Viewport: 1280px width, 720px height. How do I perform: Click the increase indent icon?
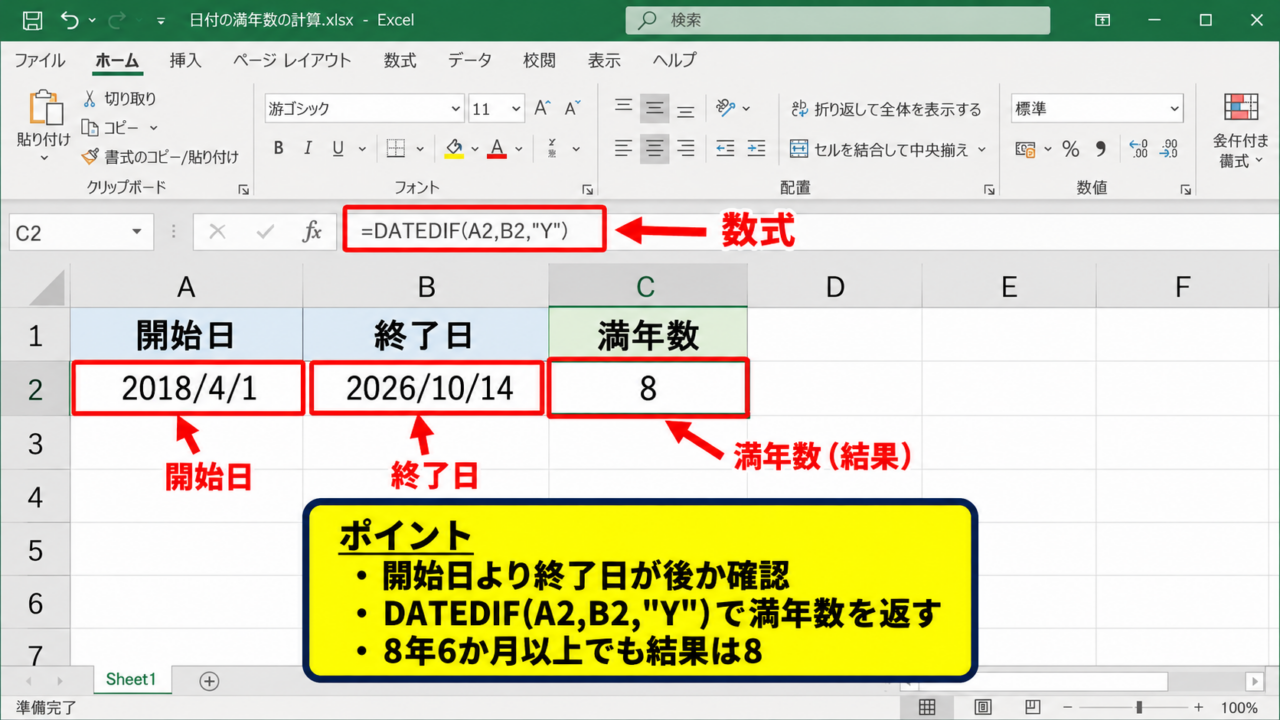pyautogui.click(x=758, y=149)
